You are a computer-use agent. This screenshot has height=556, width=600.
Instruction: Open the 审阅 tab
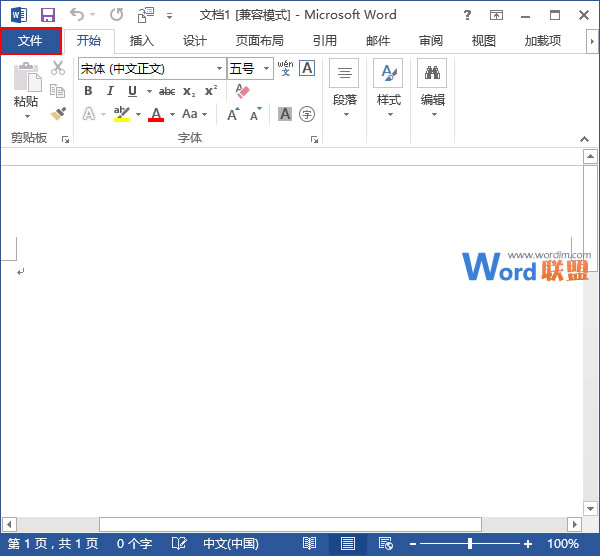point(430,41)
